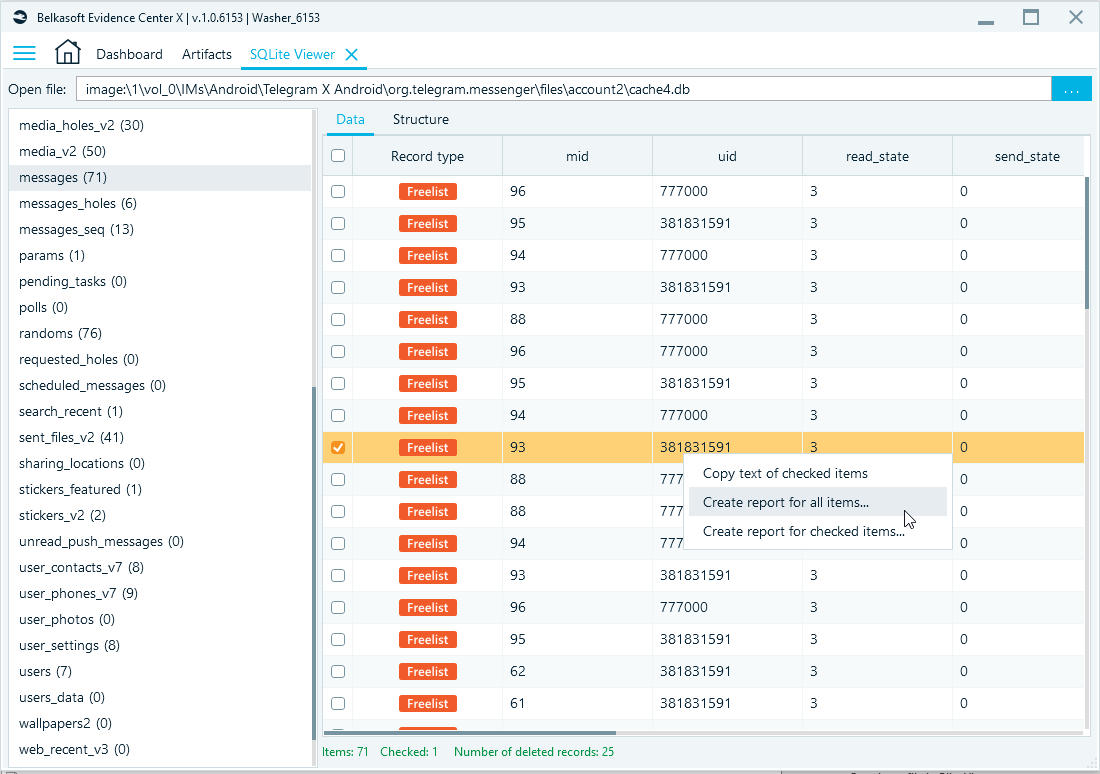Image resolution: width=1100 pixels, height=774 pixels.
Task: Open the params (1) table
Action: tap(159, 255)
